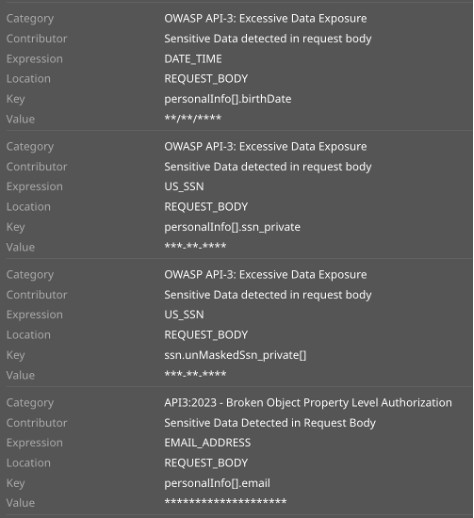The width and height of the screenshot is (474, 518).
Task: Click the second US_SSN expression value
Action: pos(184,315)
